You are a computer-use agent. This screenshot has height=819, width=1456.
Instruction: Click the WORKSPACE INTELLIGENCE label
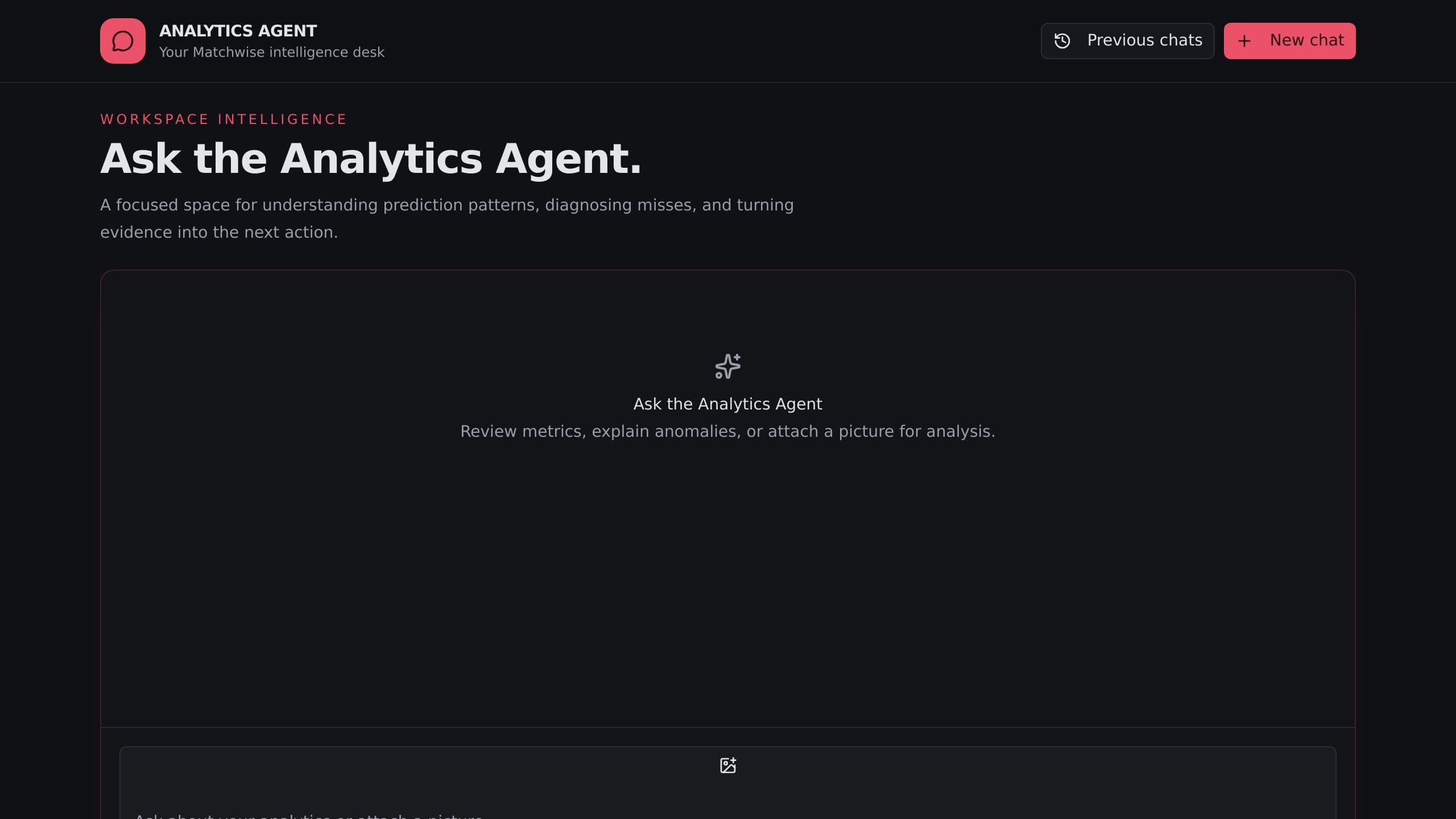coord(224,119)
